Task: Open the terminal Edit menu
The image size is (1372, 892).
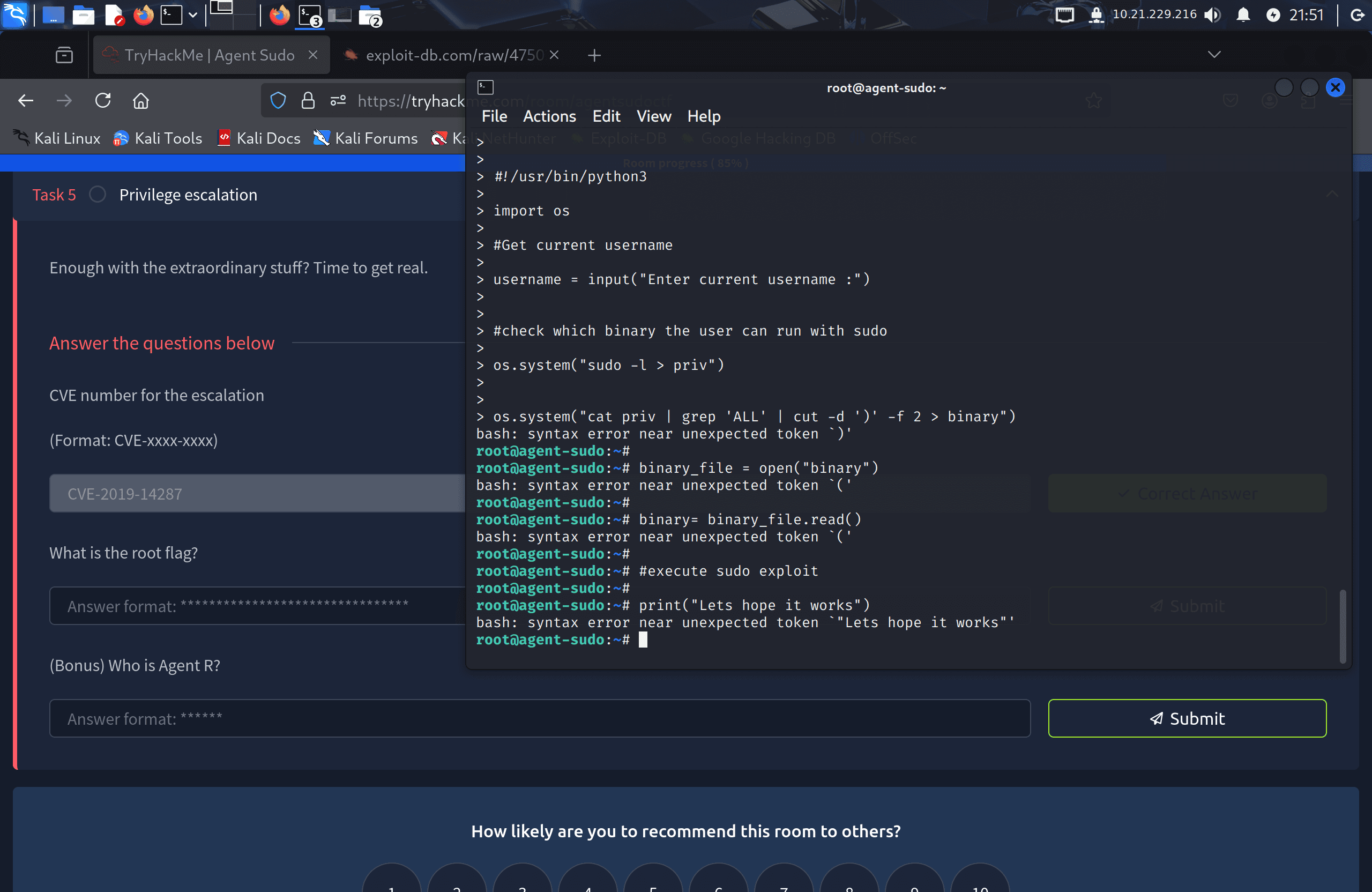Action: point(606,116)
